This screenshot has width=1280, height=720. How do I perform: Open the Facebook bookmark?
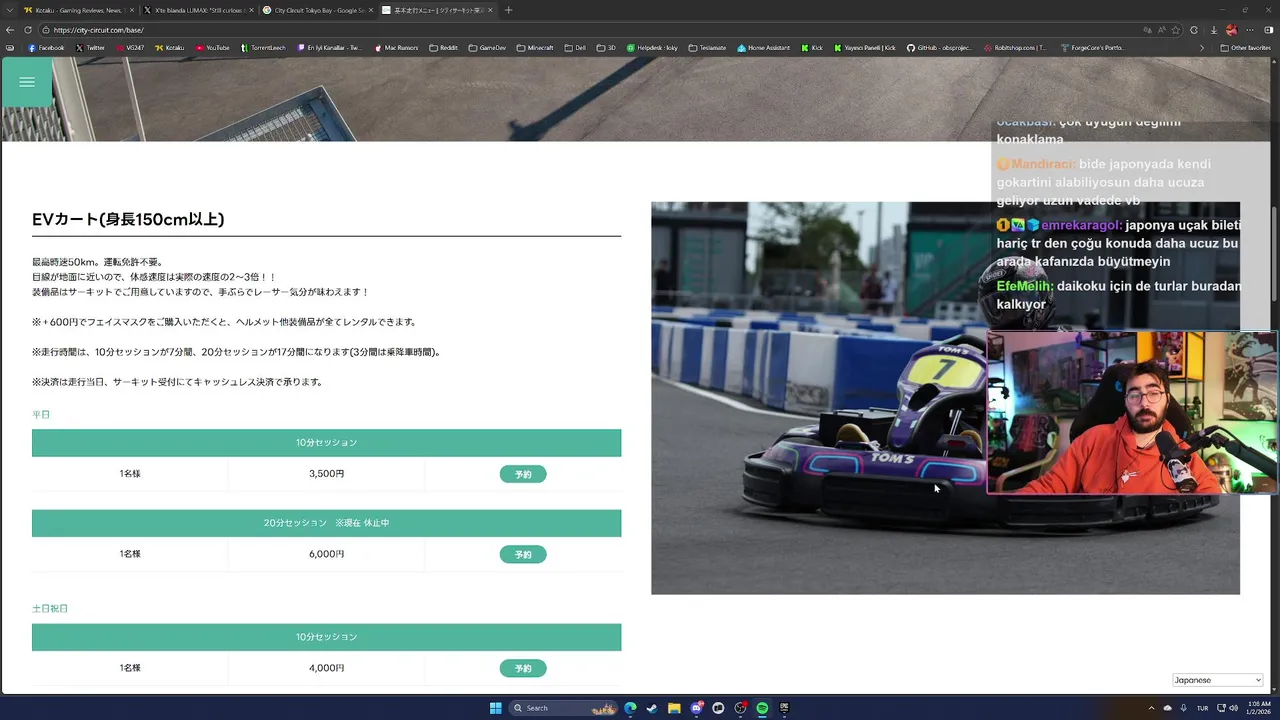point(46,47)
